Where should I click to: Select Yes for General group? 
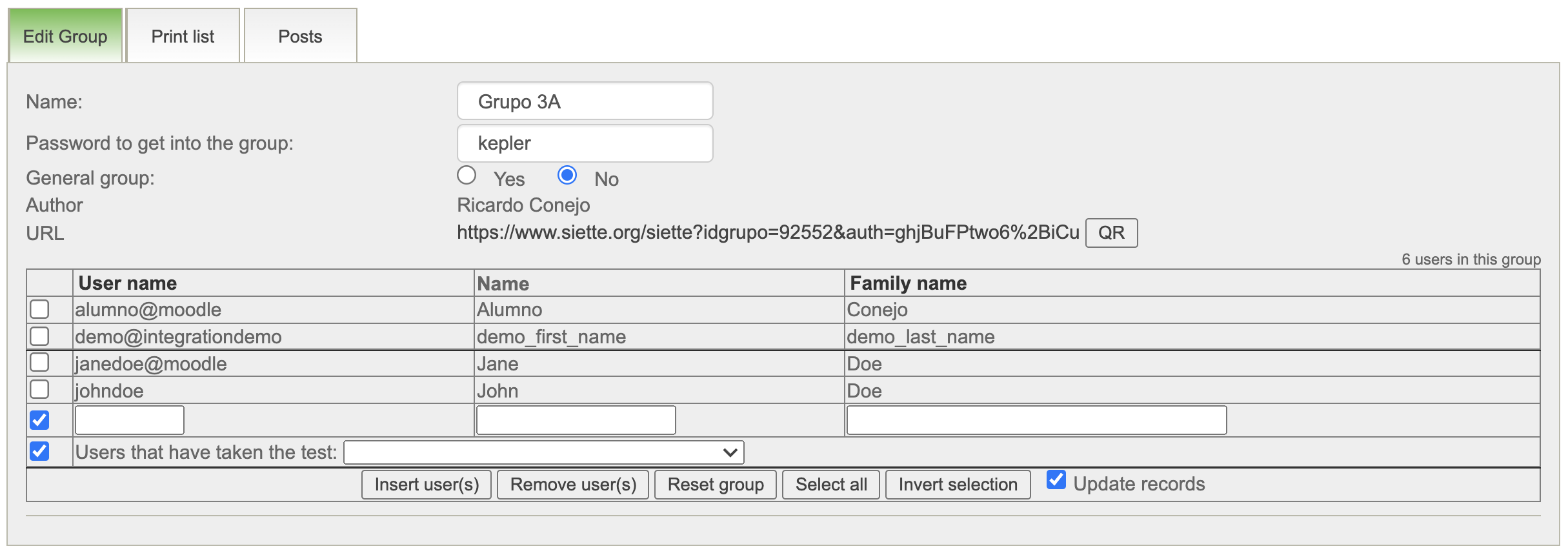click(467, 176)
